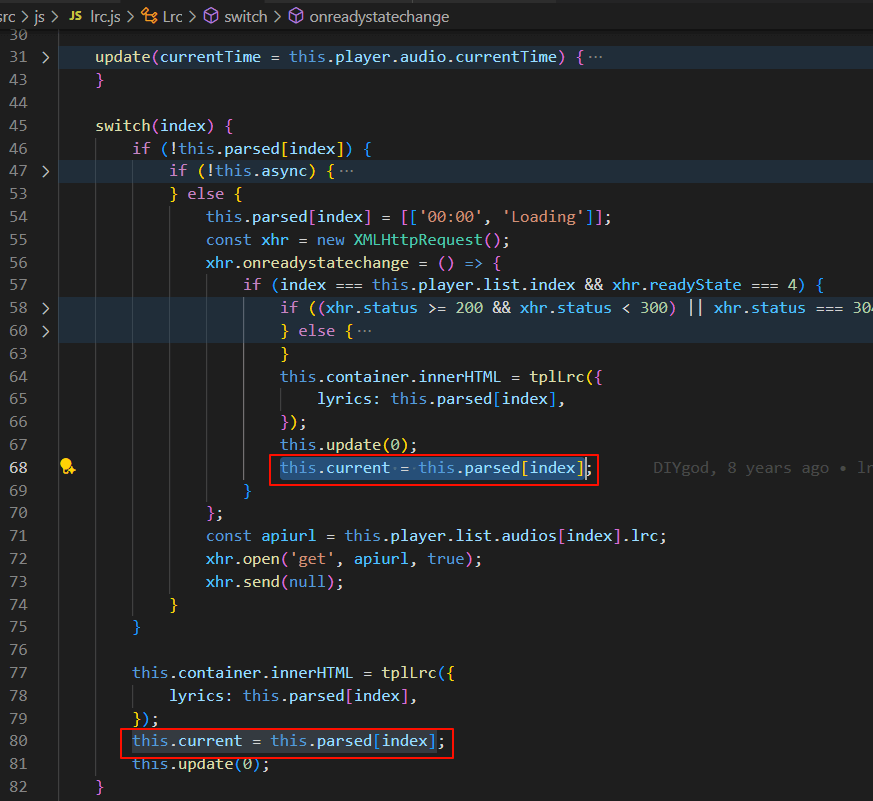Click the tplLrc call on line 64

coord(557,377)
